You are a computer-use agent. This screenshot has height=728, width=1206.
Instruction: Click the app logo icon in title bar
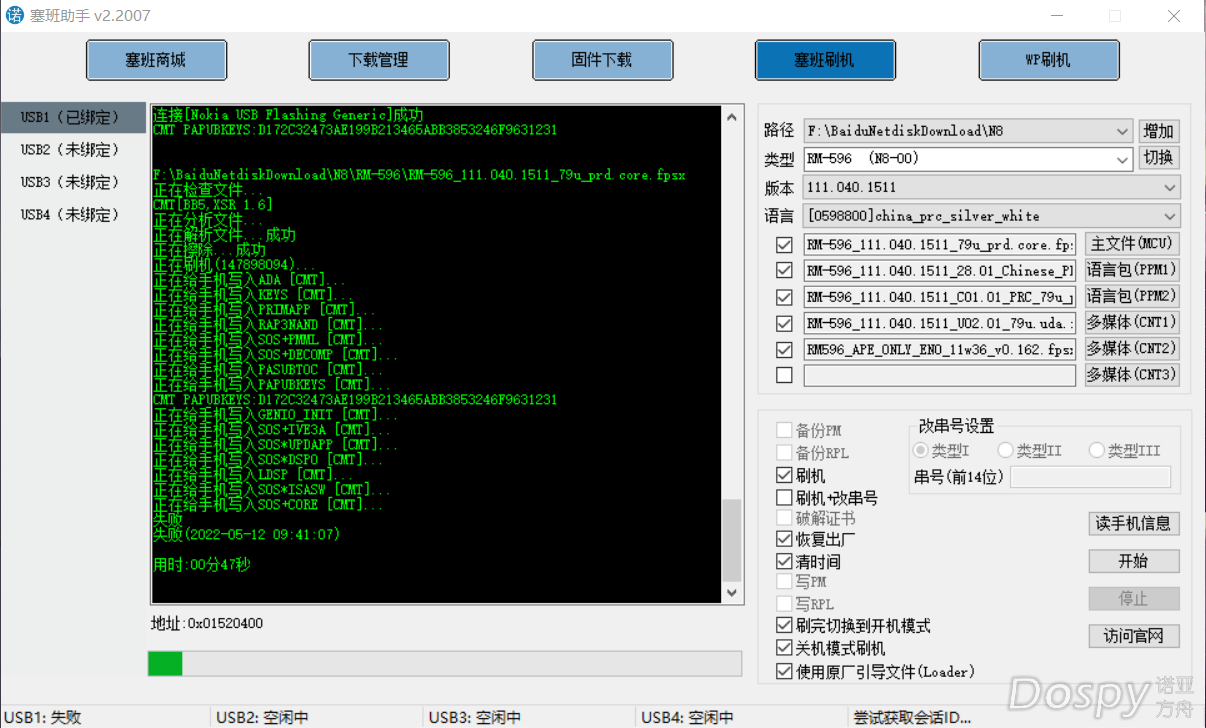(x=15, y=15)
